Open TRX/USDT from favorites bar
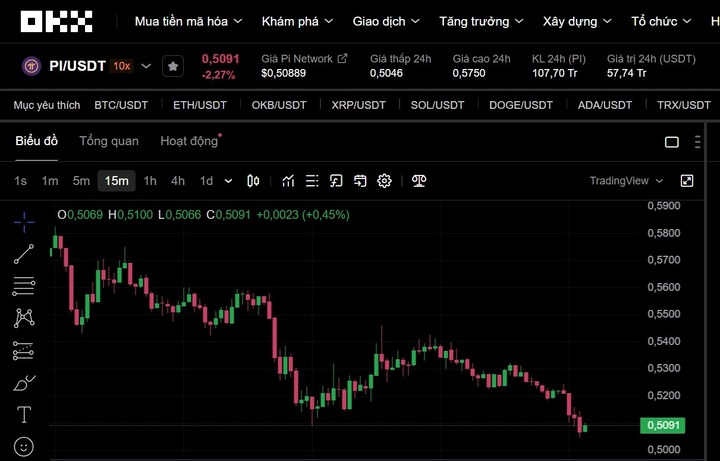The width and height of the screenshot is (720, 461). [x=684, y=105]
